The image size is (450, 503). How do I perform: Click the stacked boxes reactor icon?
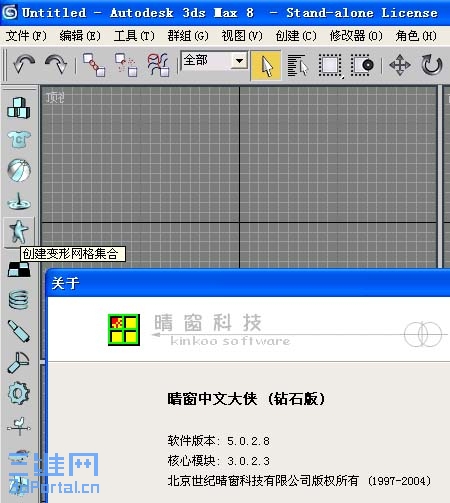[x=19, y=108]
